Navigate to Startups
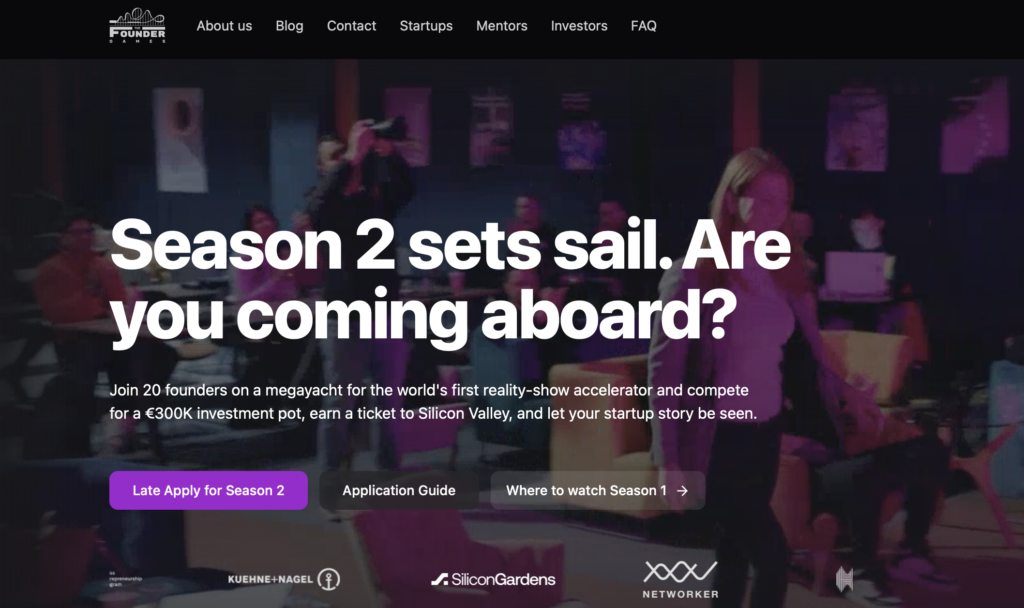The width and height of the screenshot is (1024, 608). [x=426, y=26]
